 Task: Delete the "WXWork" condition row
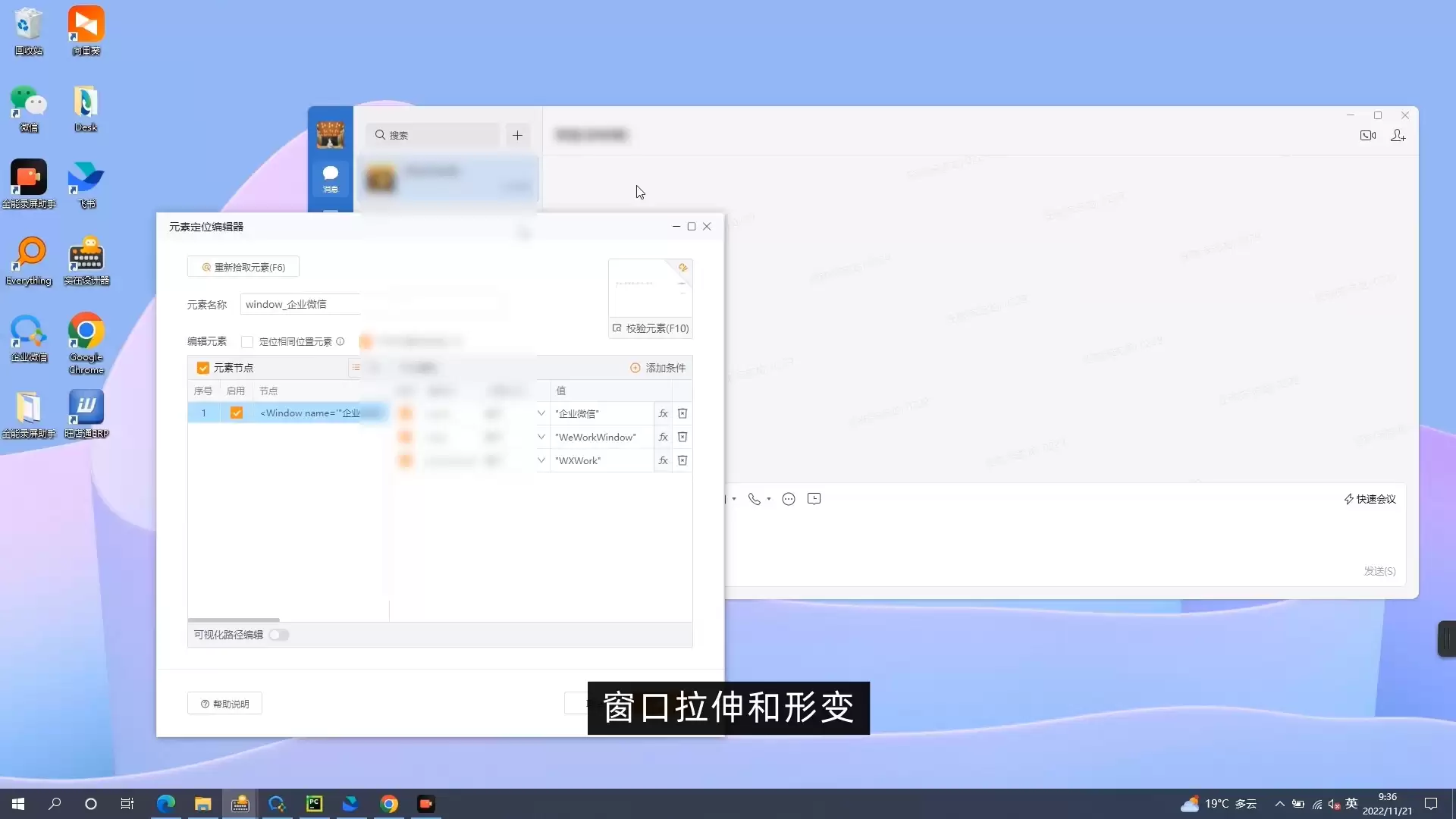click(x=682, y=460)
